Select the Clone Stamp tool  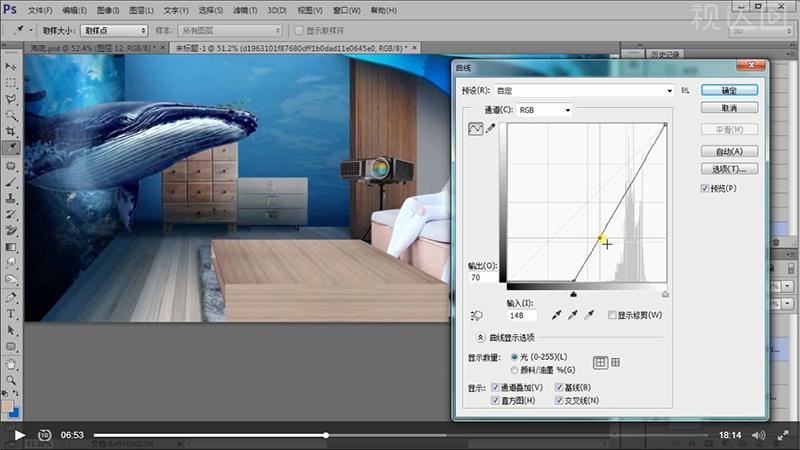point(11,198)
